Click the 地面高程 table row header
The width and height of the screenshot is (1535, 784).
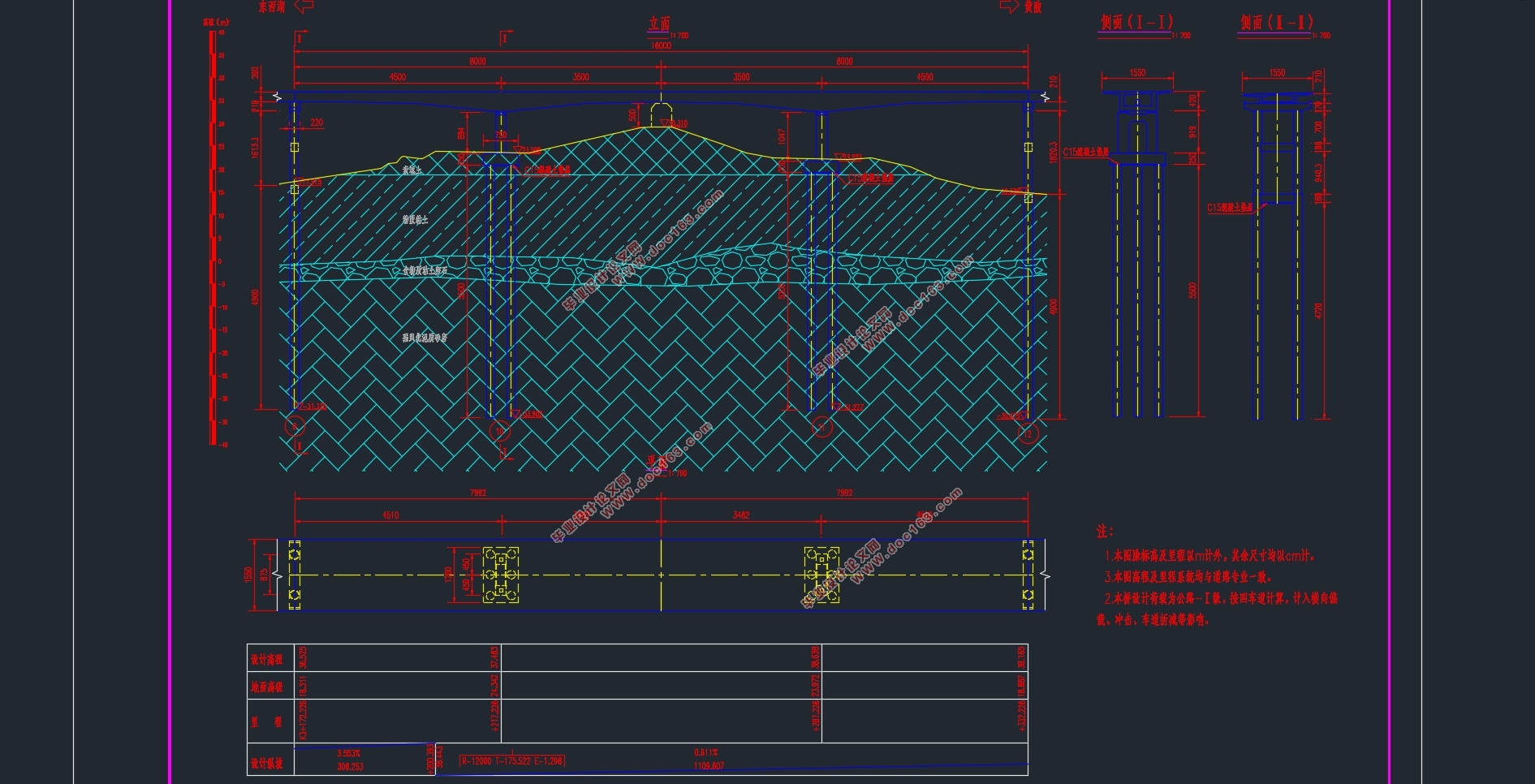point(267,687)
